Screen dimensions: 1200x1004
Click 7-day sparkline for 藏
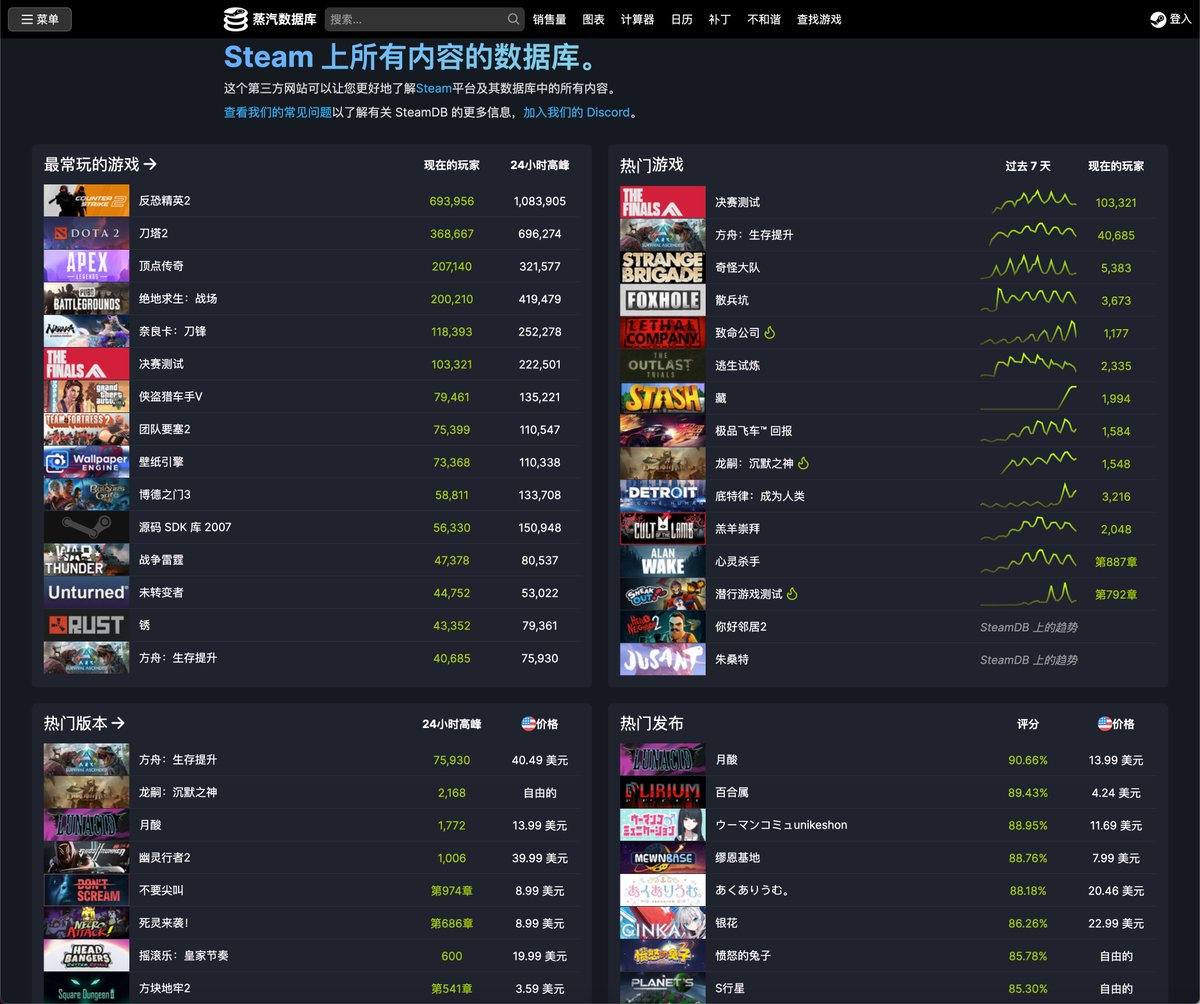[x=1029, y=398]
